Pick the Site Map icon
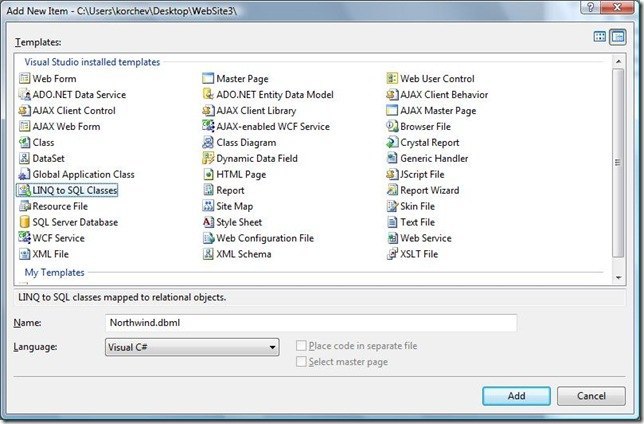 pyautogui.click(x=208, y=206)
